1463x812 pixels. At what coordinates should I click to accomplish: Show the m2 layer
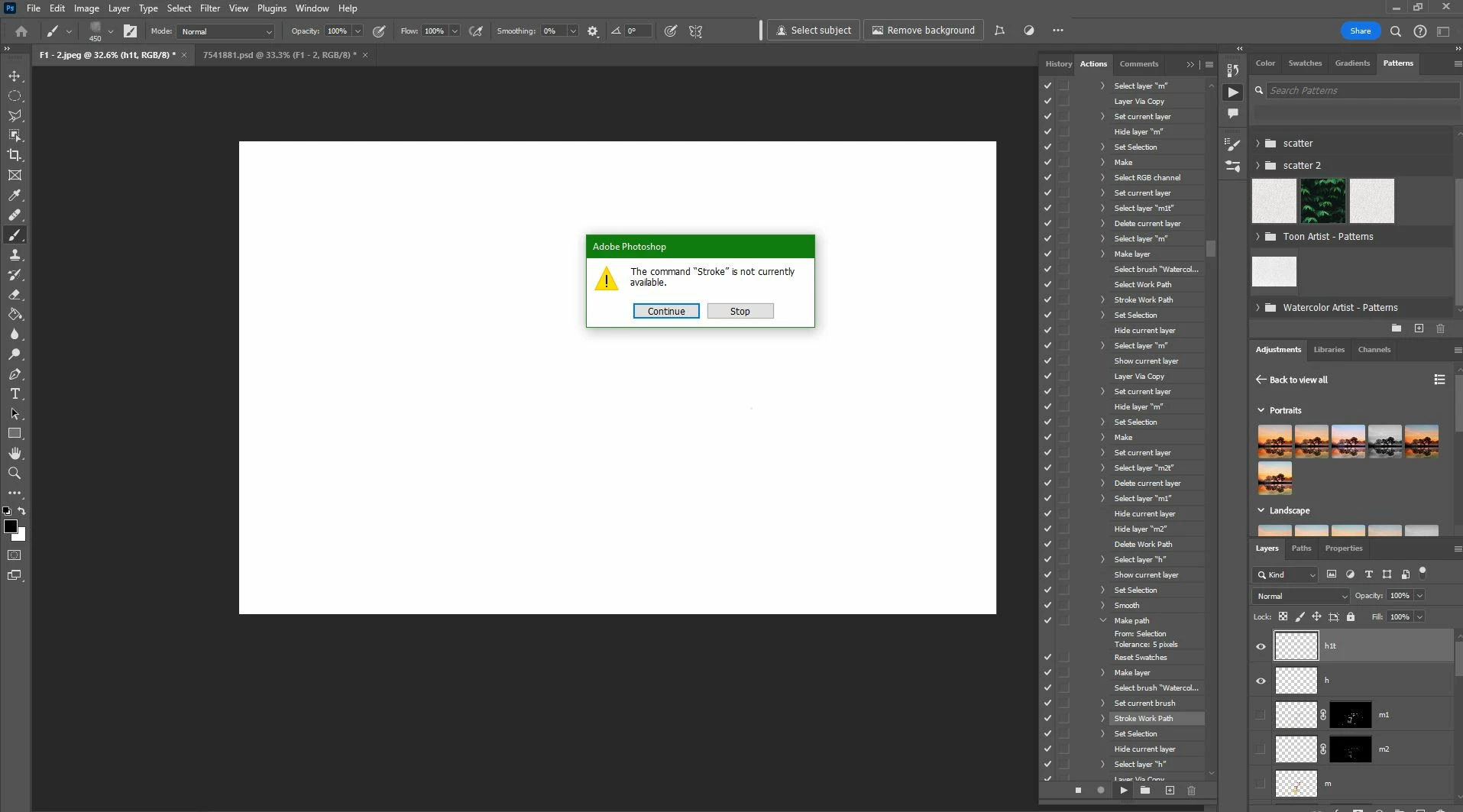click(1261, 749)
